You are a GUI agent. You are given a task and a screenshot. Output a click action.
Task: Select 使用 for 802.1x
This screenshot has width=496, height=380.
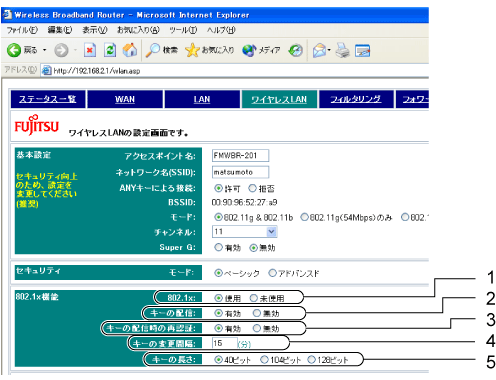point(218,298)
